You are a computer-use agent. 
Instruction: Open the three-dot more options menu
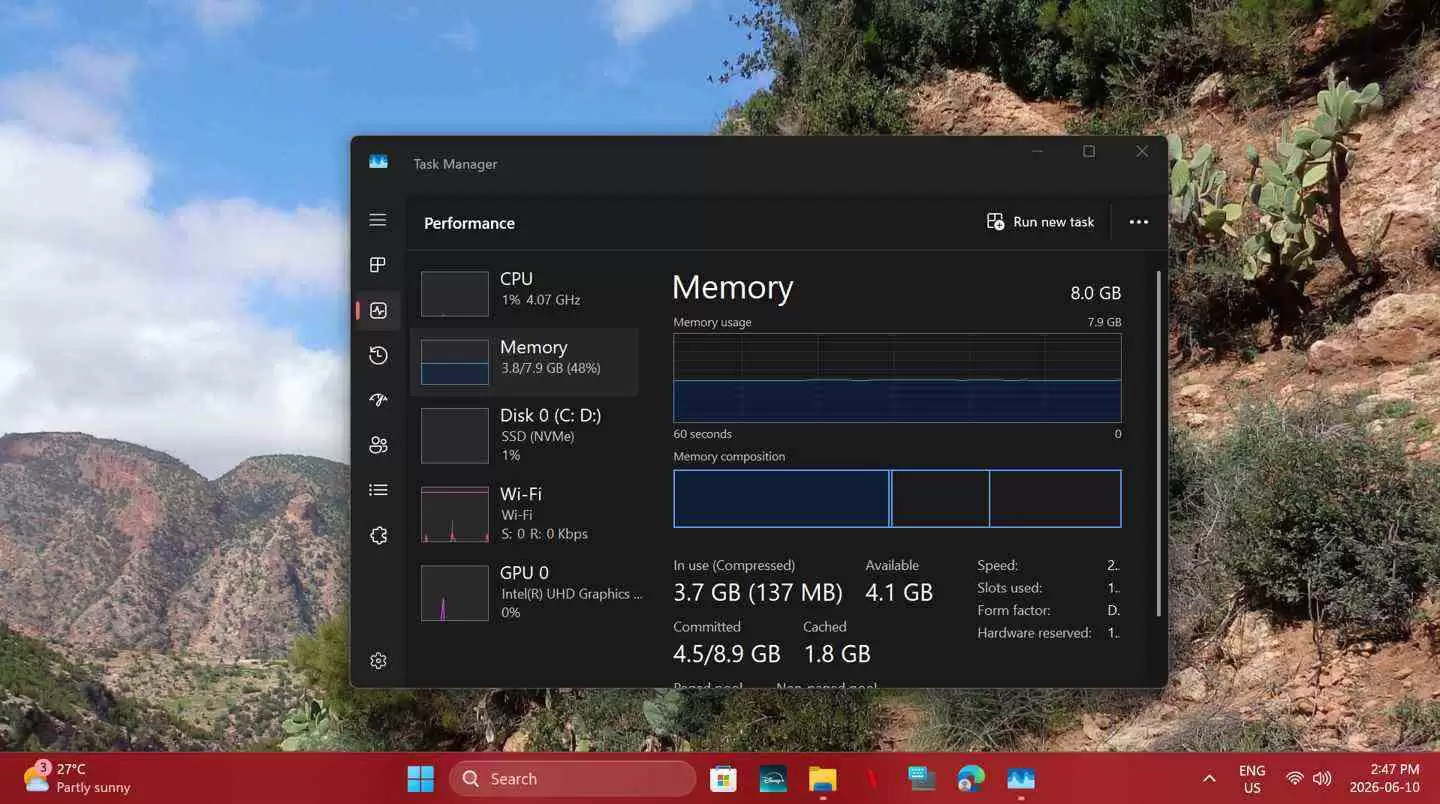(x=1138, y=222)
